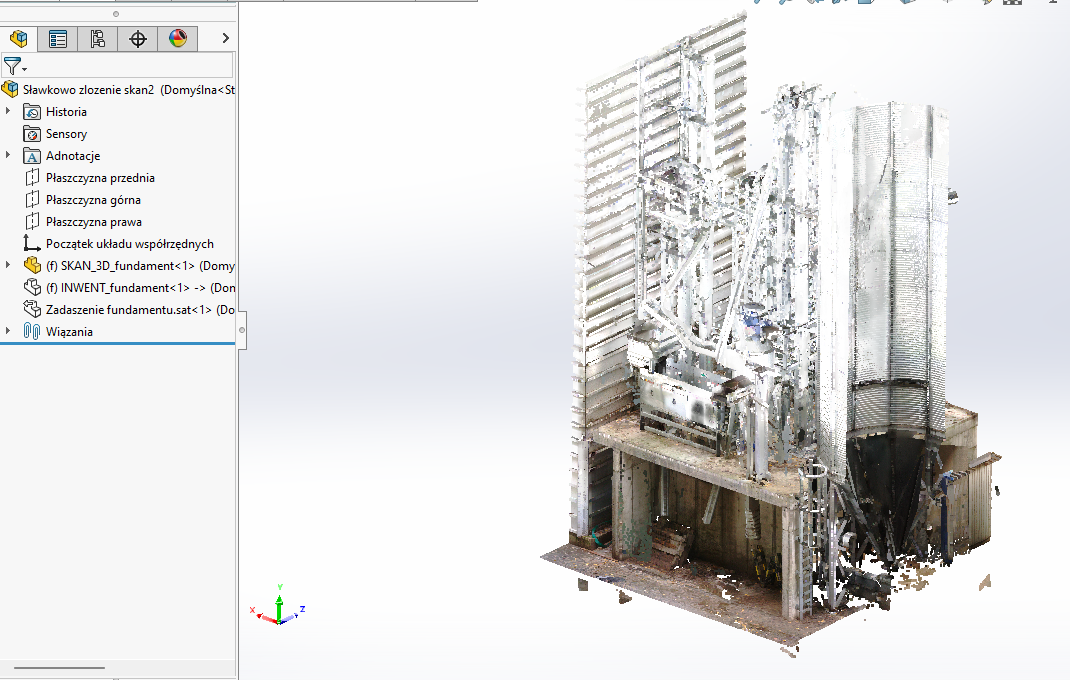Select the Płaszczyzna prawa plane icon
This screenshot has width=1070, height=680.
pos(32,221)
